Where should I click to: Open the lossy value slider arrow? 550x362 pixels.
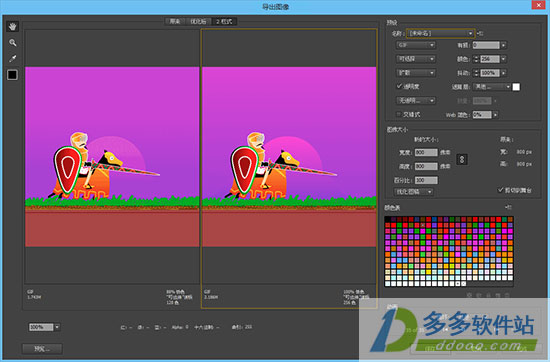point(504,45)
